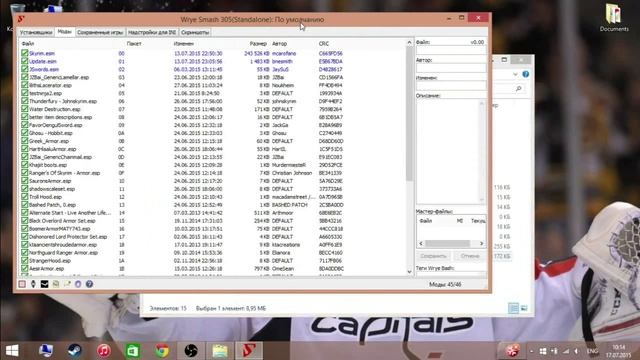This screenshot has height=360, width=640.
Task: Click the Описание text area
Action: [448, 151]
